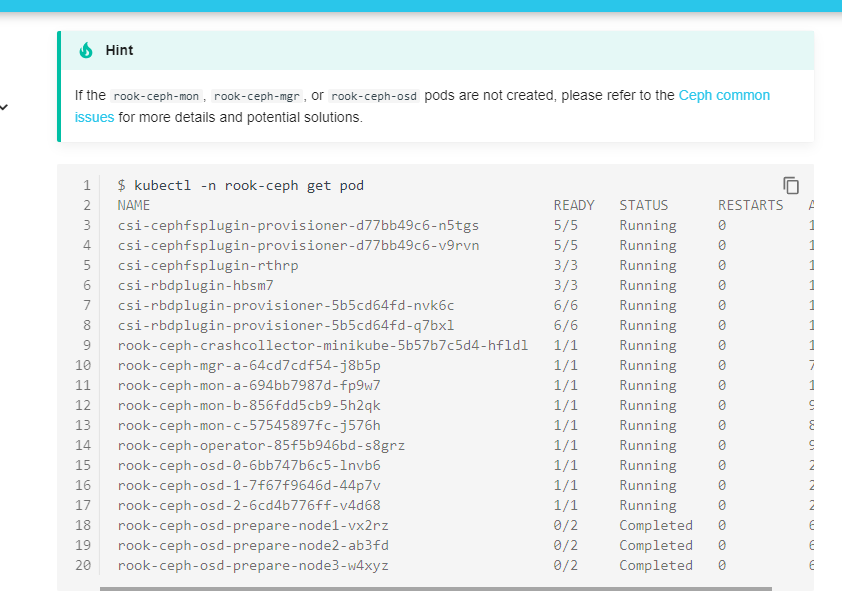
Task: Click the rook-ceph-mgr inline code
Action: pos(257,96)
